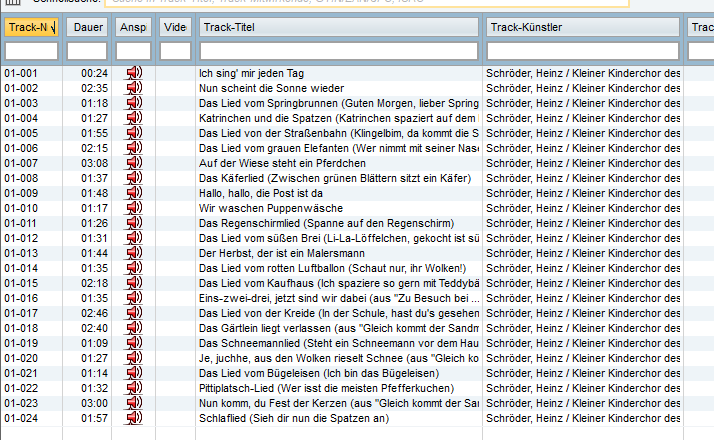This screenshot has height=440, width=714.
Task: Click the Track-N filter input box
Action: [31, 50]
